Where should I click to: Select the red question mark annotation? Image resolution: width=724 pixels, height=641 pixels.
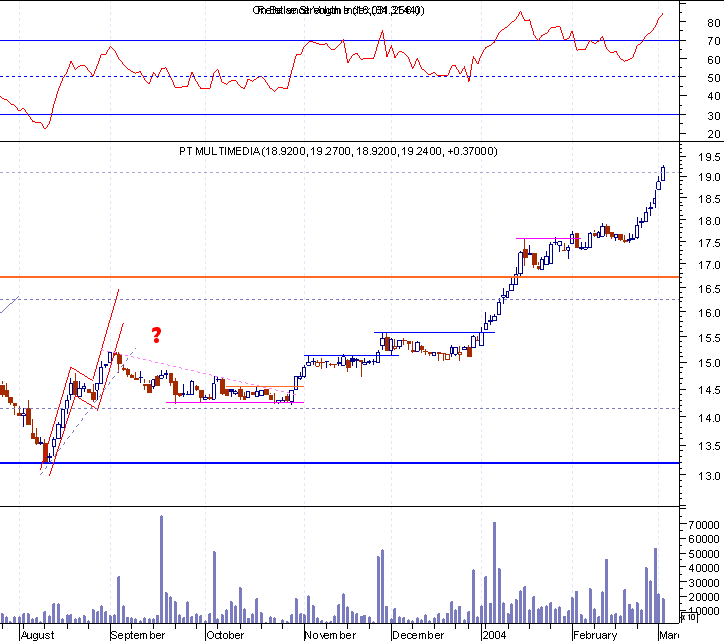pos(157,335)
